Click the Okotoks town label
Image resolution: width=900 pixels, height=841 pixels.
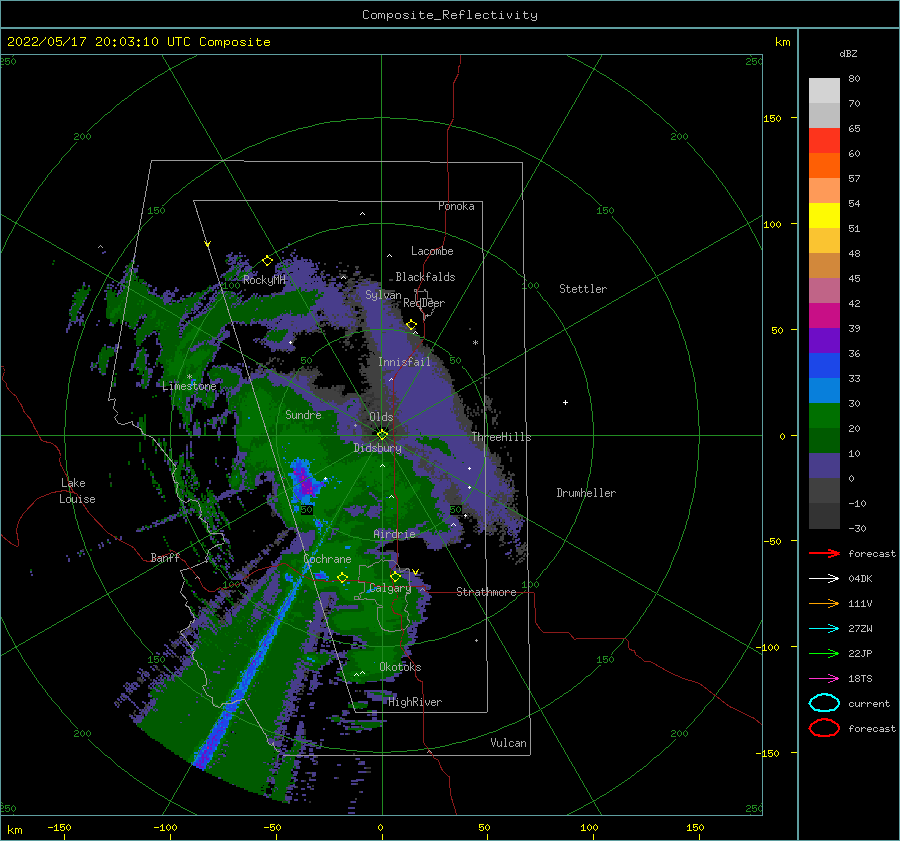(400, 667)
